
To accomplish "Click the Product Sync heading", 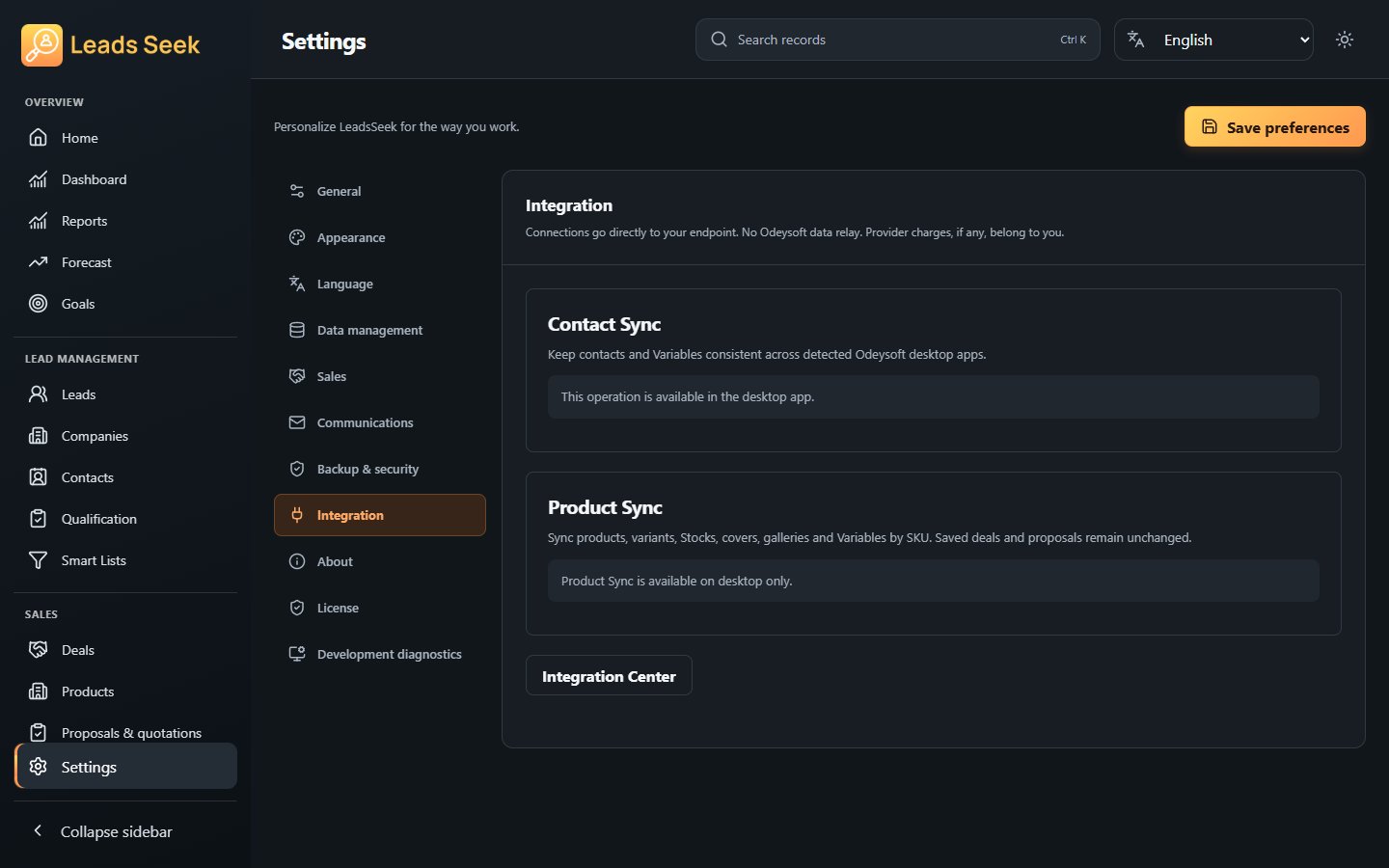I will click(x=605, y=507).
